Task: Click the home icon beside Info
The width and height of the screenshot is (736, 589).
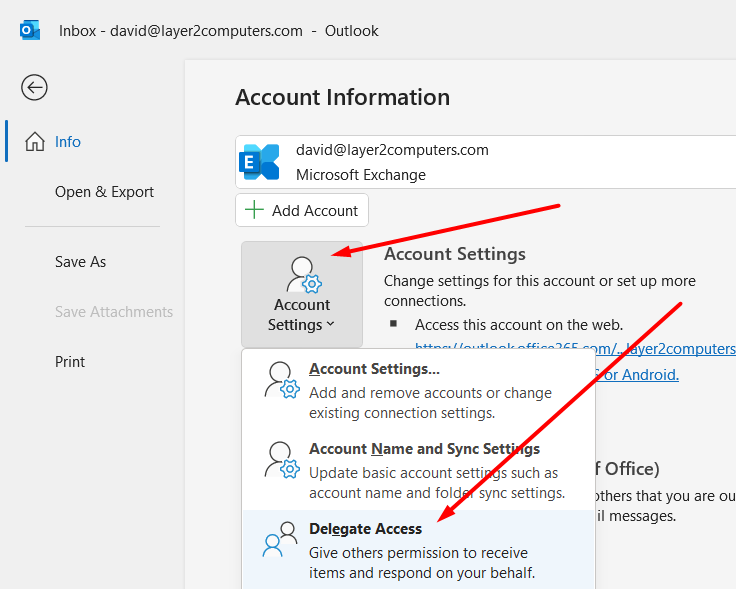Action: tap(35, 141)
